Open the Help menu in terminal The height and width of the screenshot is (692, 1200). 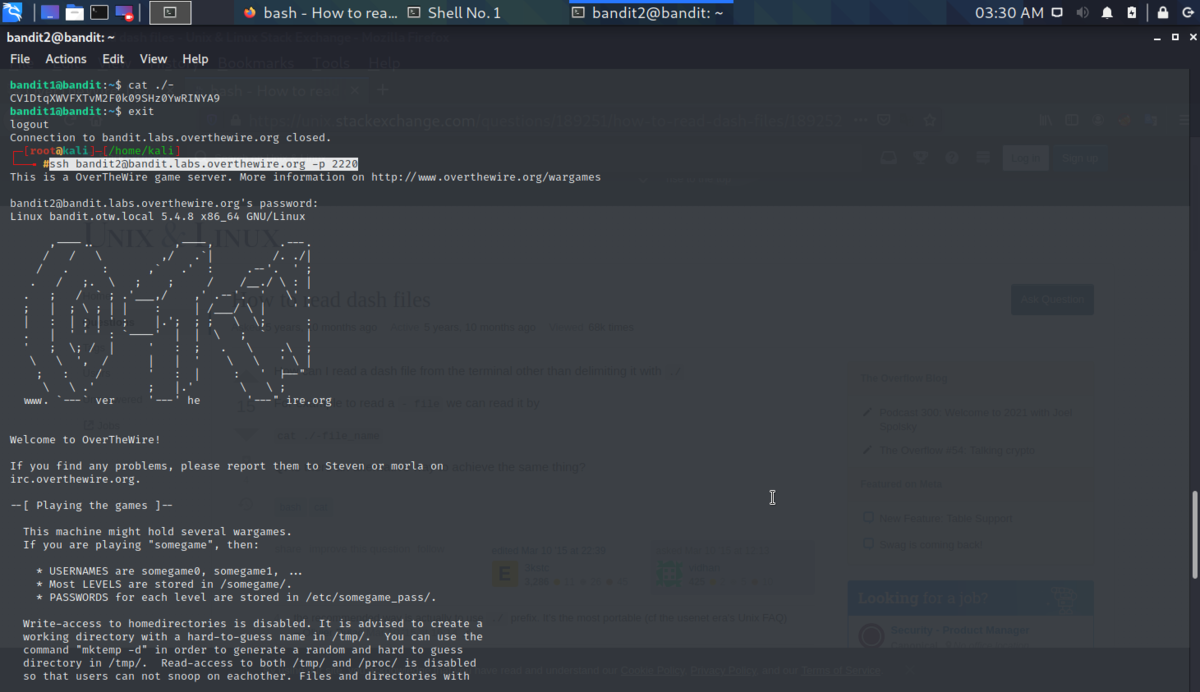195,59
